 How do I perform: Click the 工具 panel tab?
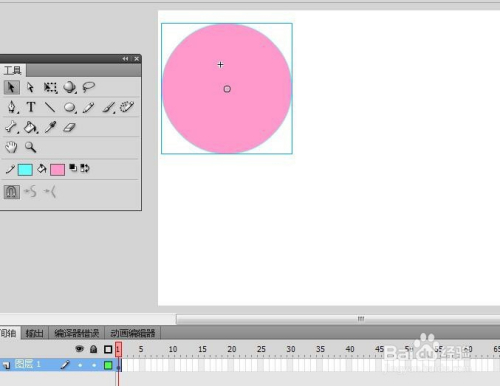pos(13,70)
